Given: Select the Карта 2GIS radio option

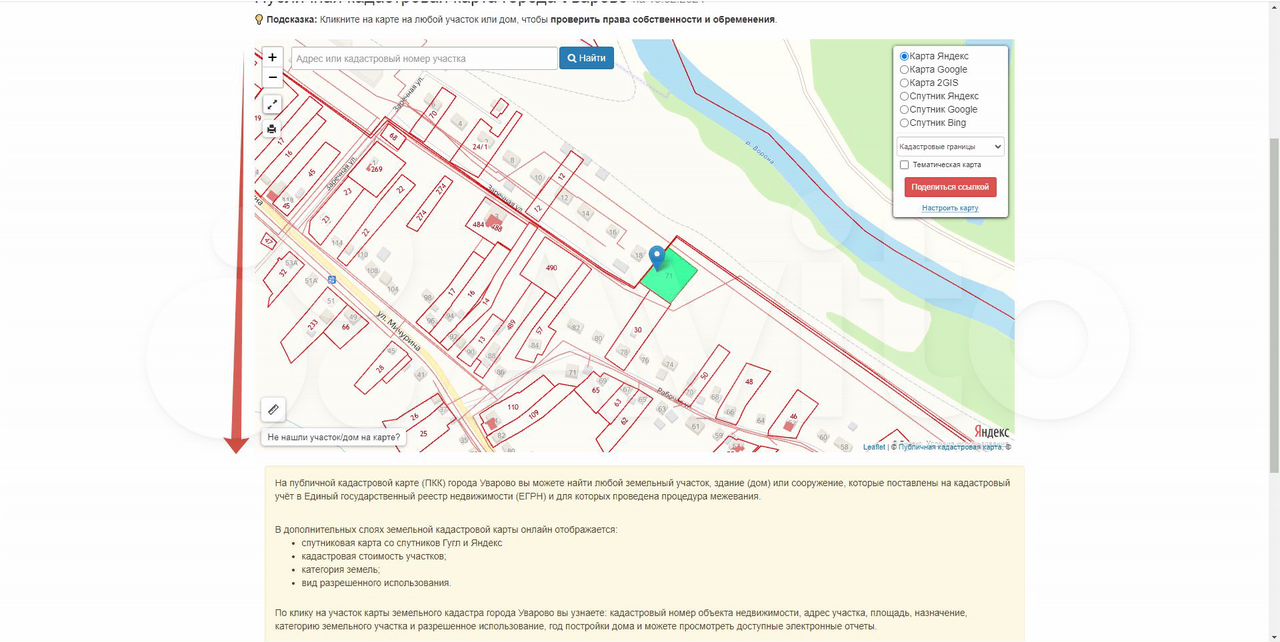Looking at the screenshot, I should (x=905, y=83).
